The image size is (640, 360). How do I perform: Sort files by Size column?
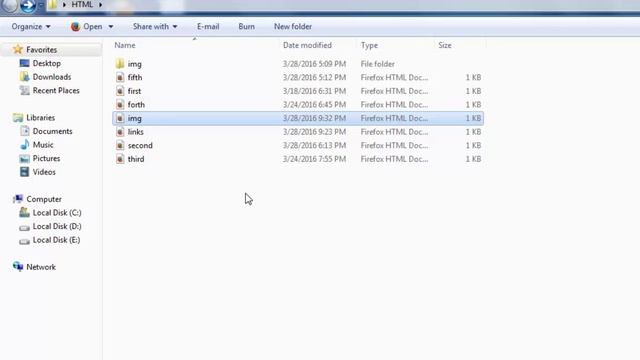[445, 45]
